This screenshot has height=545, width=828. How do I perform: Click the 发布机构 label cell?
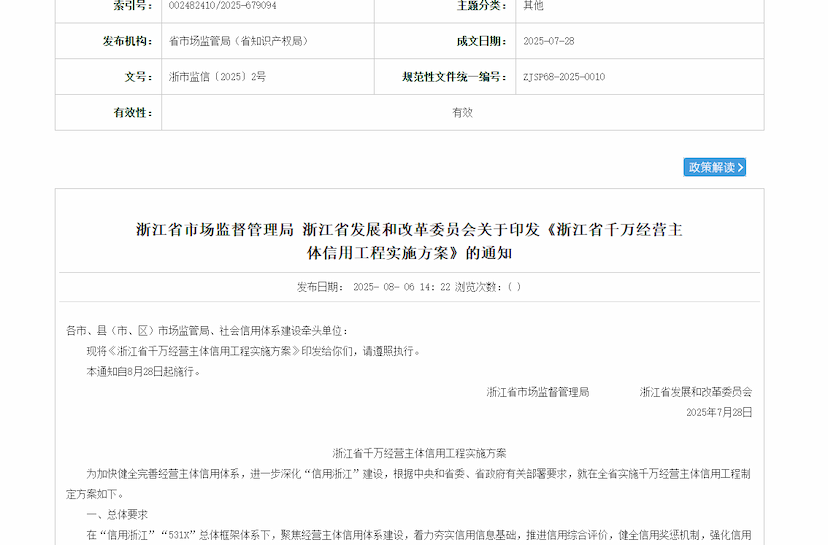point(127,41)
